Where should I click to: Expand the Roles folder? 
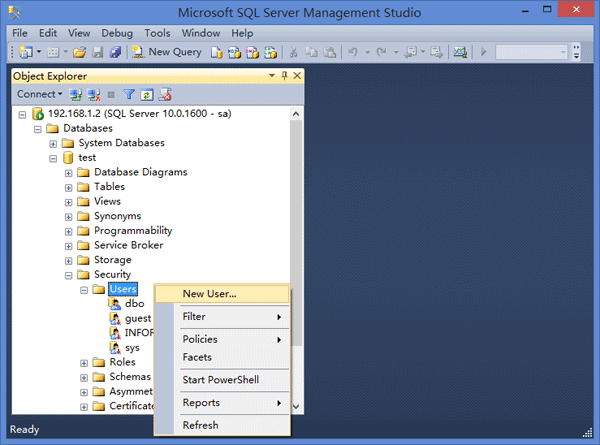(84, 363)
